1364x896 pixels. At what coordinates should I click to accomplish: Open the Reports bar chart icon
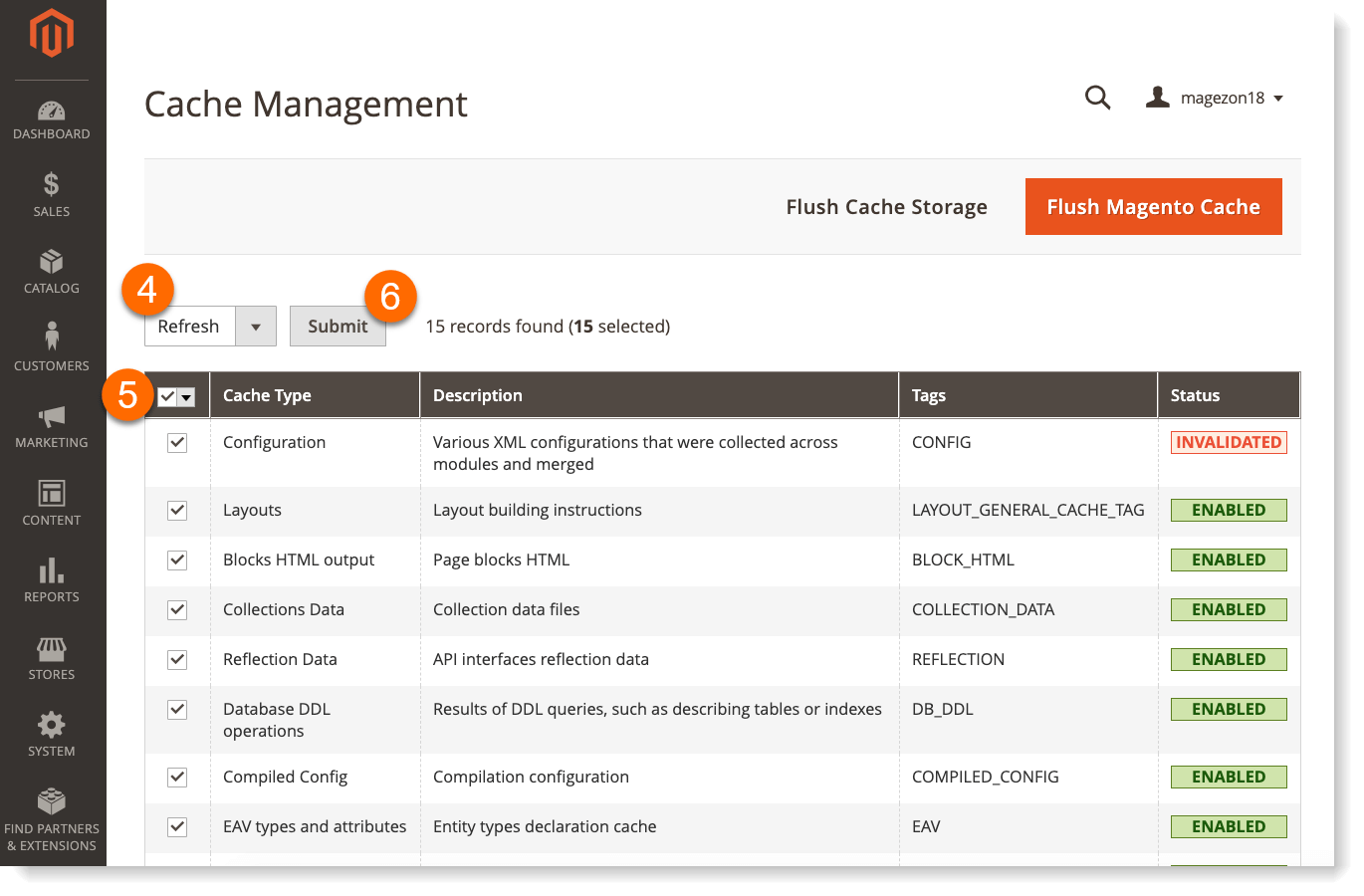(x=52, y=570)
